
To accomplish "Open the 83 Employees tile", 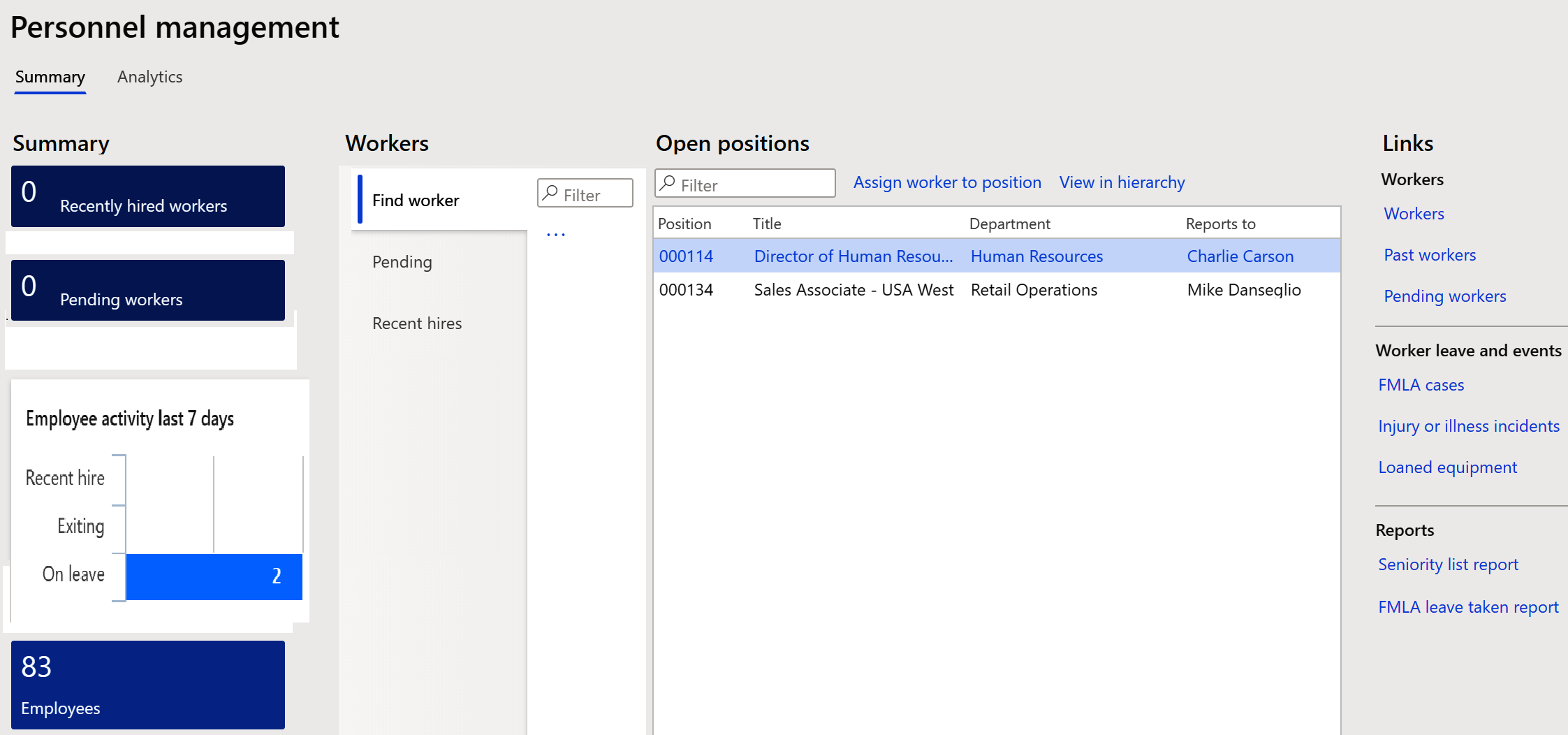I will tap(148, 685).
